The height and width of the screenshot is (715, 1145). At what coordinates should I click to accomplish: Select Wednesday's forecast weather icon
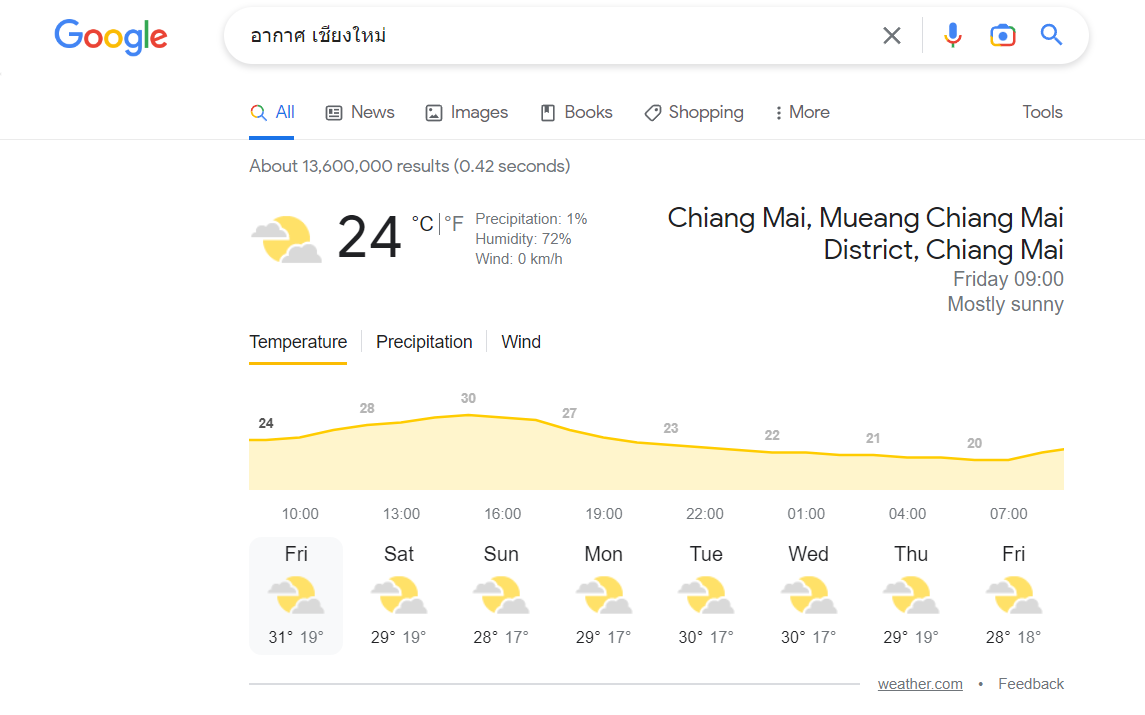pyautogui.click(x=808, y=595)
